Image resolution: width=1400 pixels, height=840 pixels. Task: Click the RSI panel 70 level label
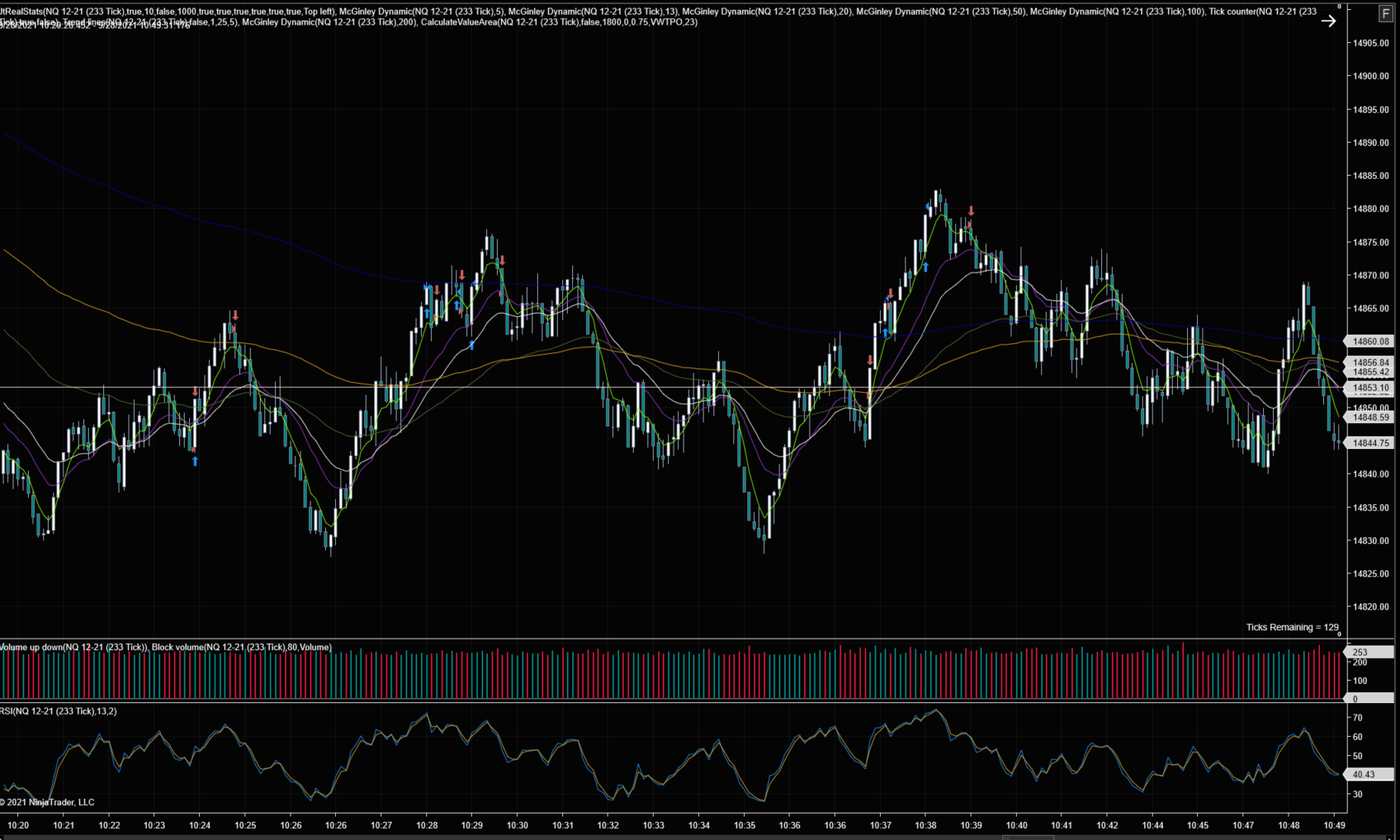tap(1358, 718)
